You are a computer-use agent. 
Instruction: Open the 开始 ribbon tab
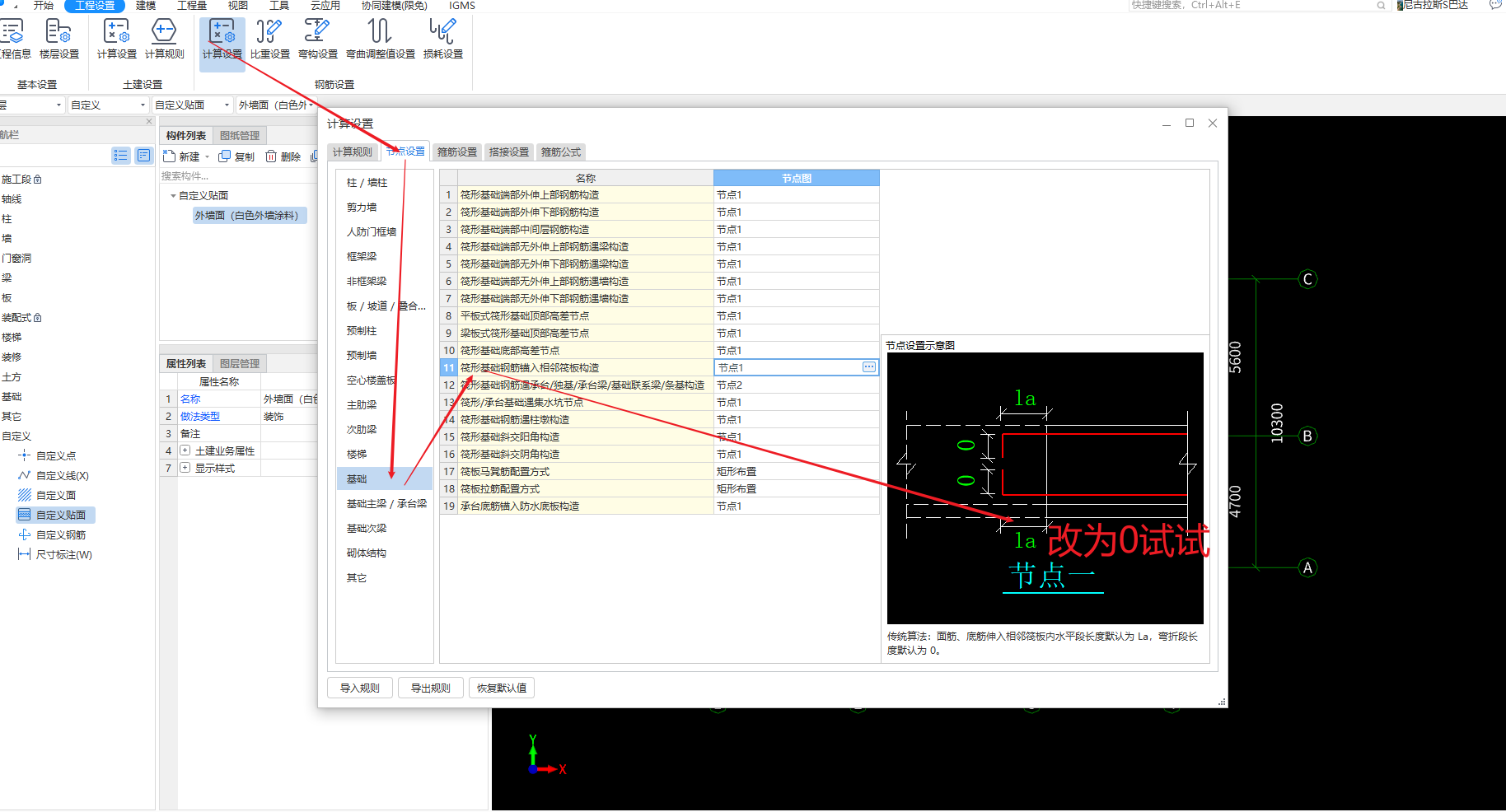coord(44,6)
